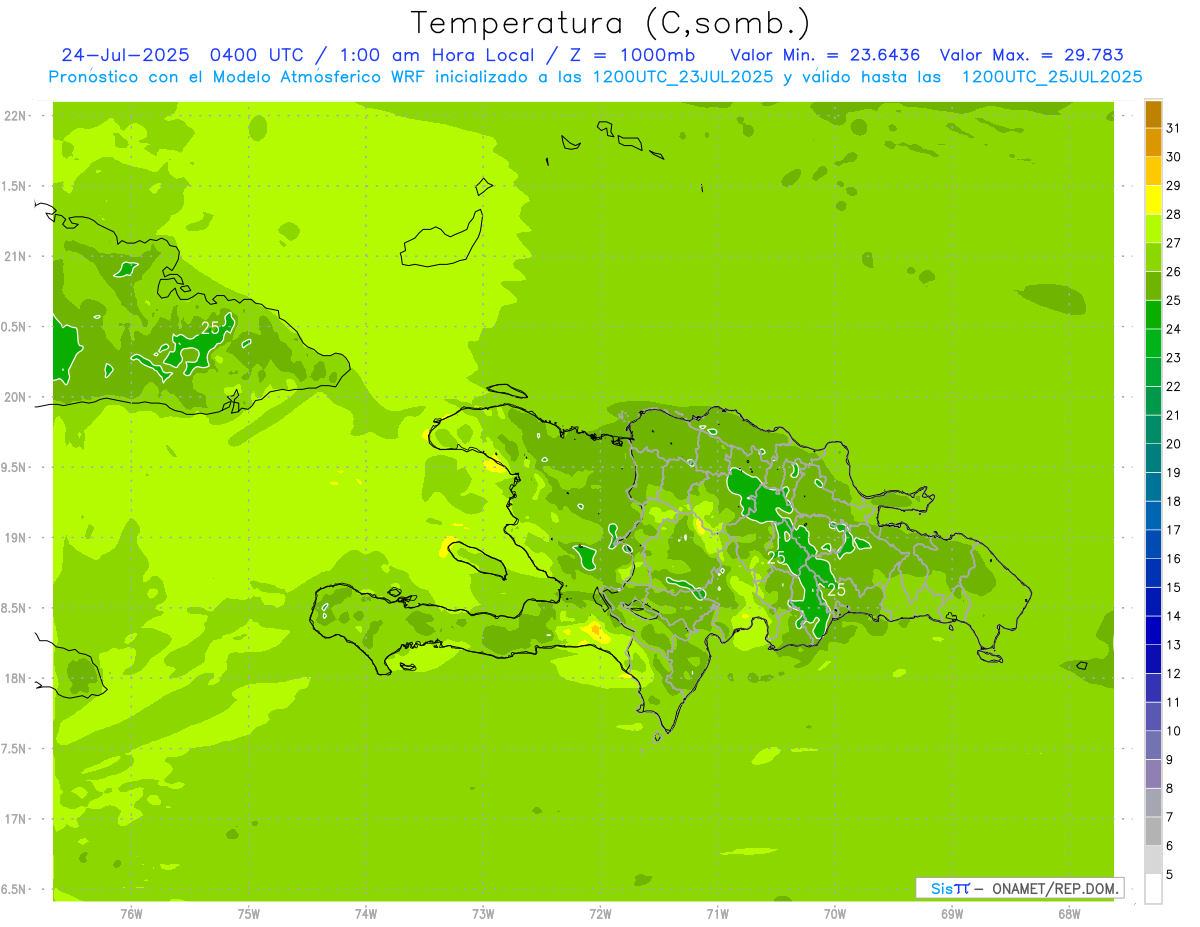The width and height of the screenshot is (1200, 927).
Task: Click the "75W" longitude label
Action: tap(249, 914)
